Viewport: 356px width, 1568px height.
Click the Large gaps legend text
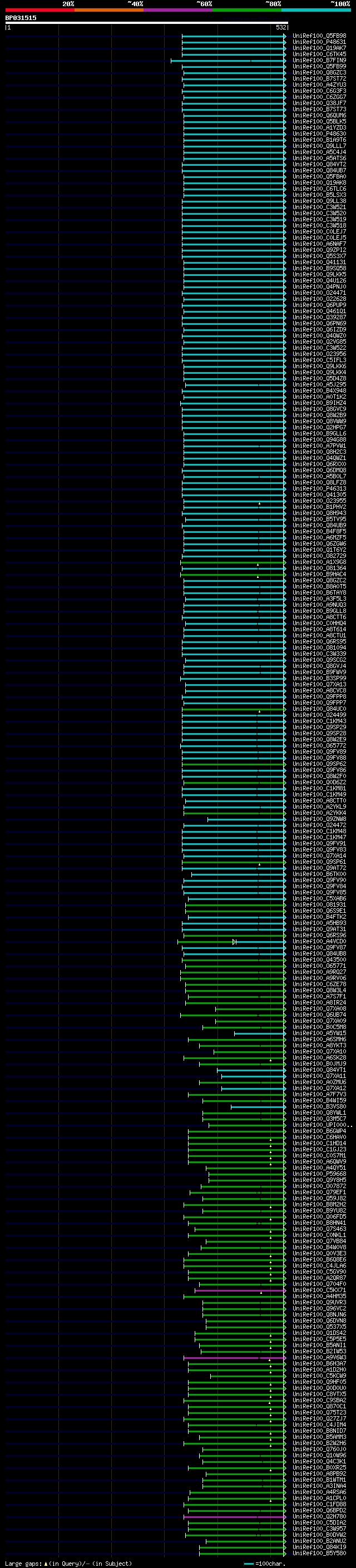click(69, 1563)
